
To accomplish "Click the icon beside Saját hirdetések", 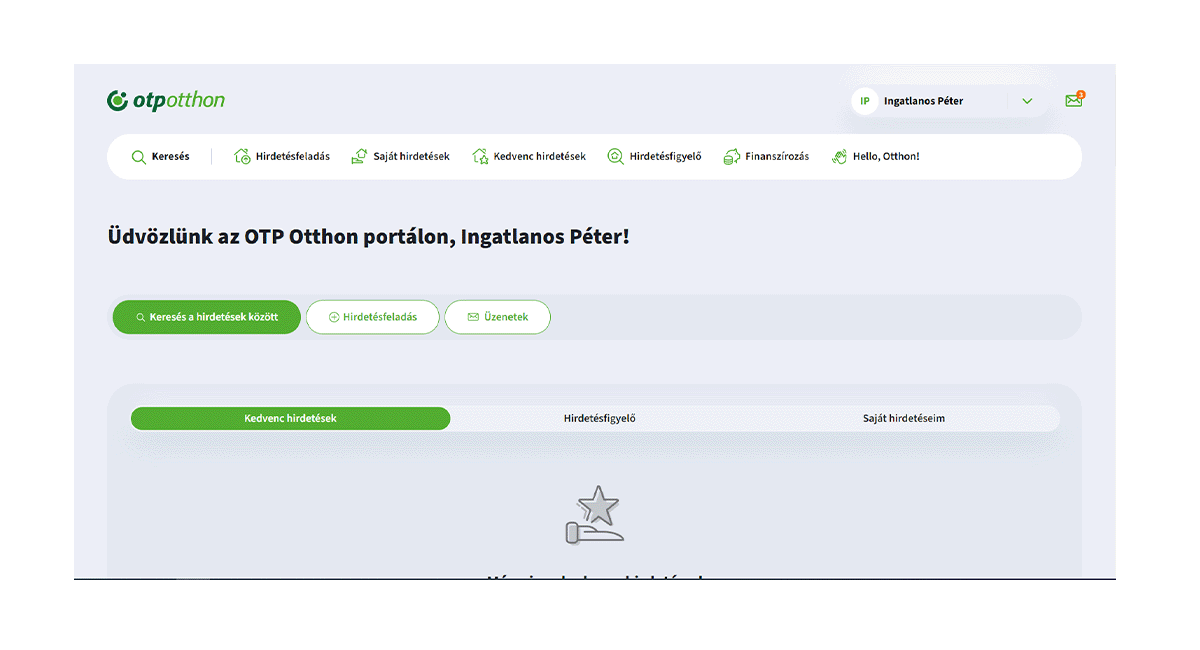I will coord(360,157).
